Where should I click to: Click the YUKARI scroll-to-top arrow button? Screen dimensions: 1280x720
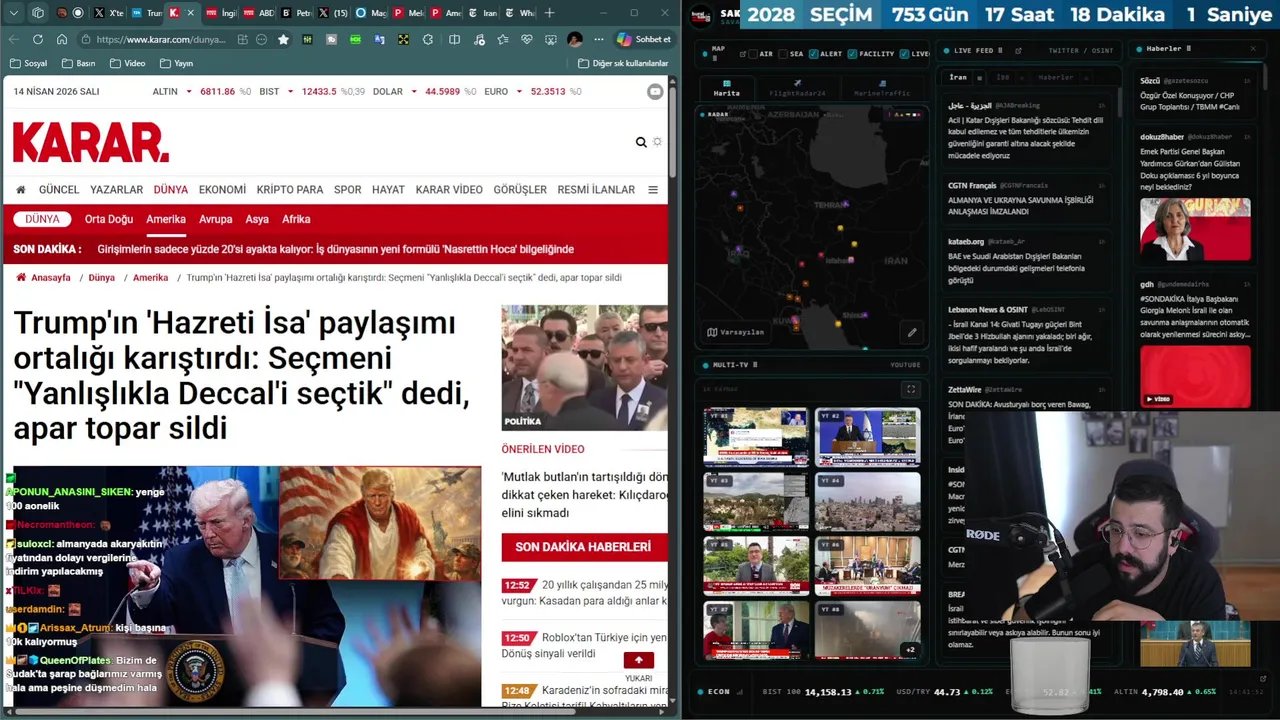coord(638,661)
